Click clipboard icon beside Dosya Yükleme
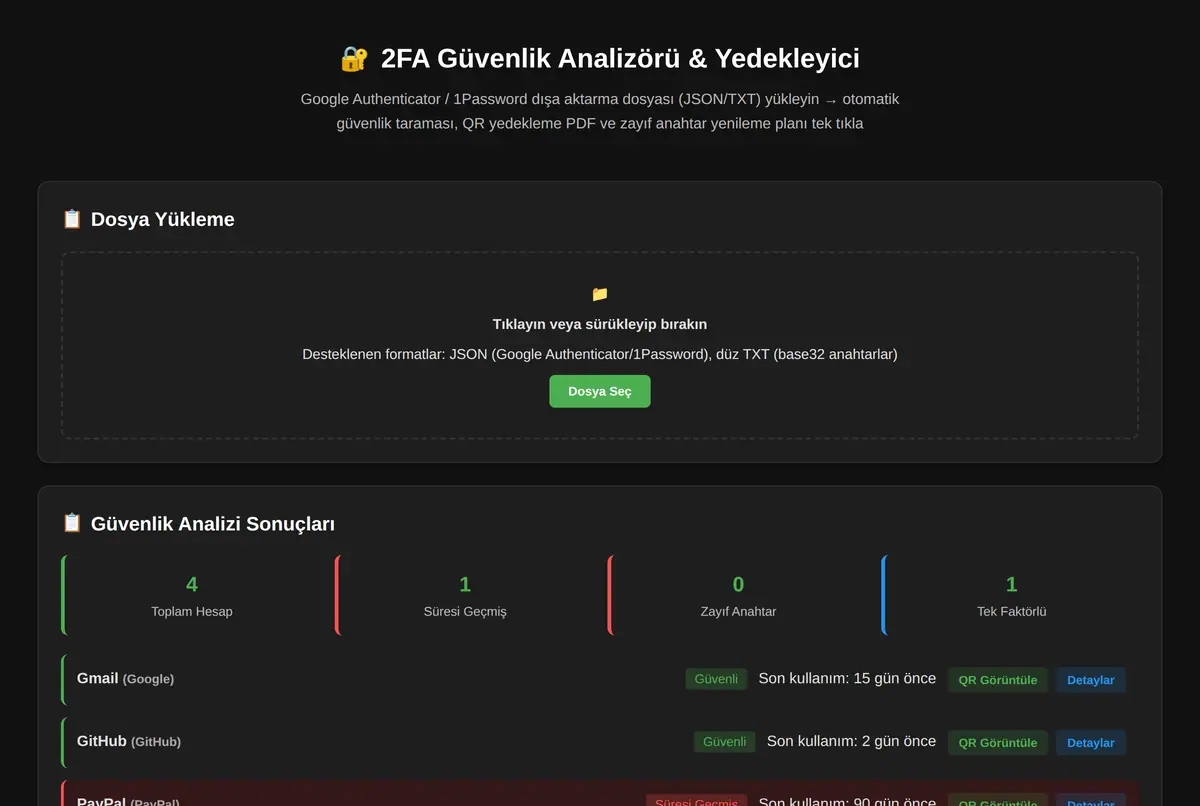This screenshot has height=806, width=1200. coord(72,219)
